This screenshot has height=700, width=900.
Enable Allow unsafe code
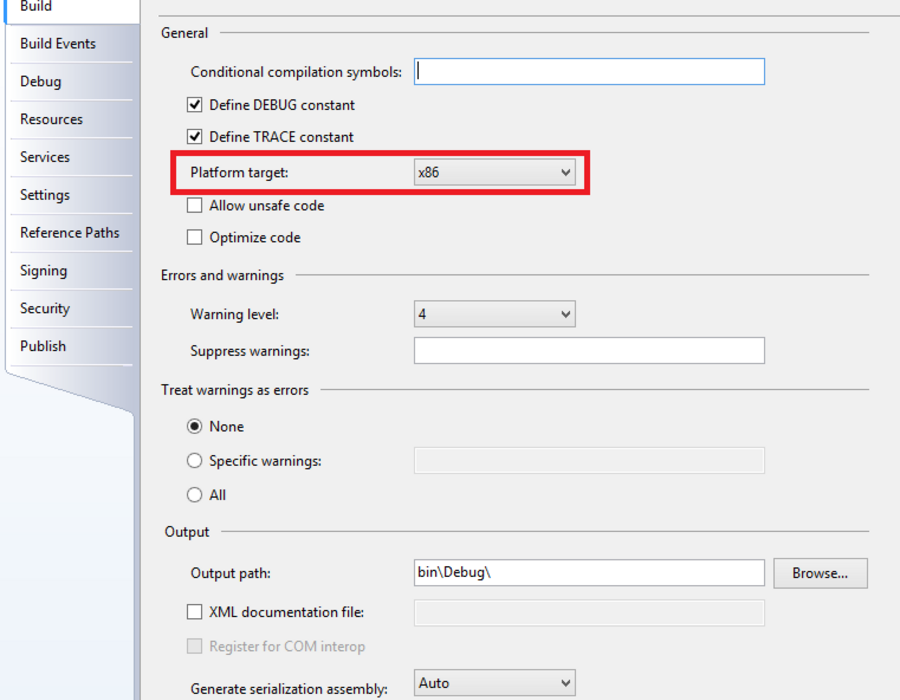coord(195,205)
